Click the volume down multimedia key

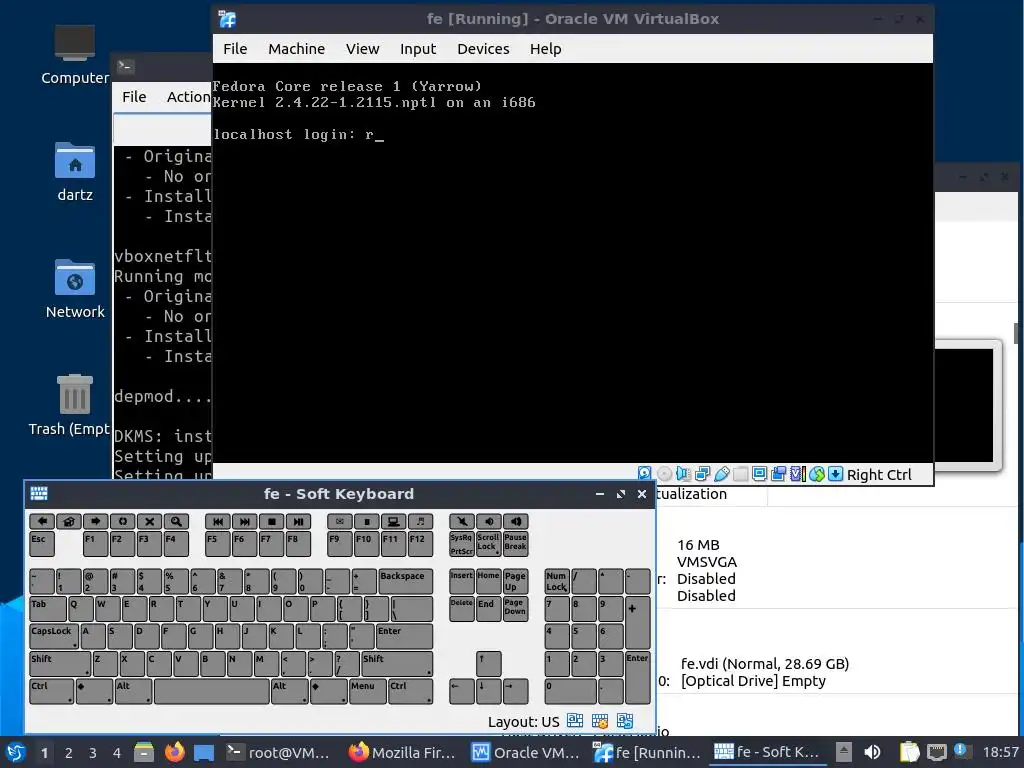(x=488, y=521)
